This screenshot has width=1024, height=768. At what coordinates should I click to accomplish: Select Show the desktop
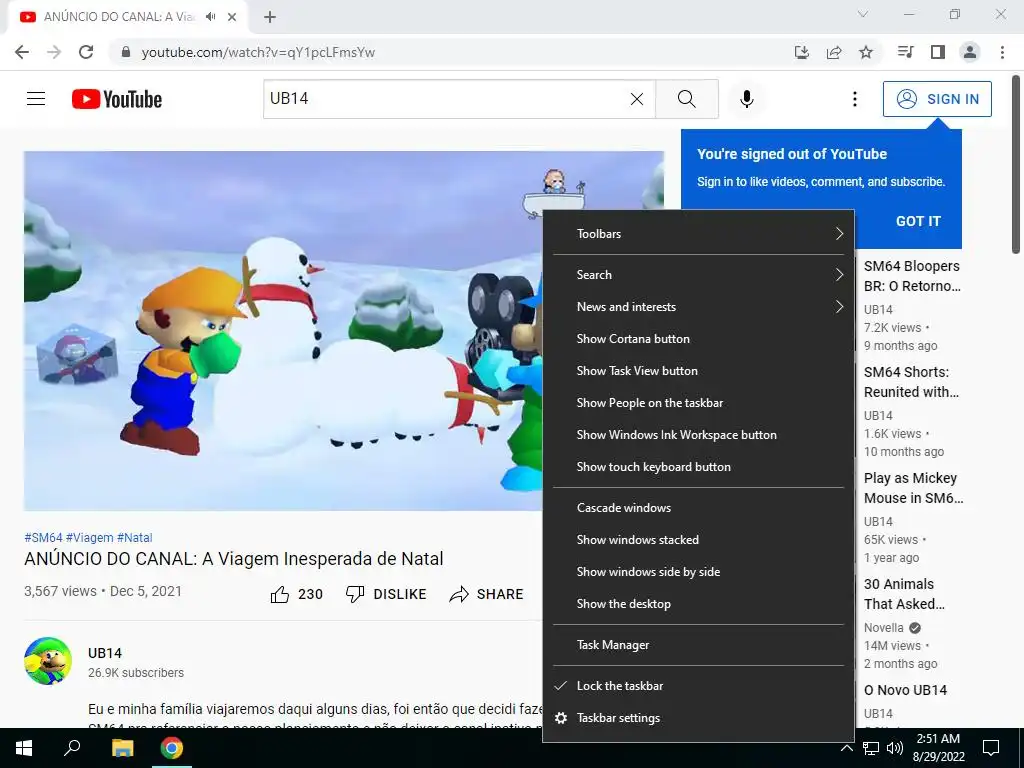[x=698, y=603]
